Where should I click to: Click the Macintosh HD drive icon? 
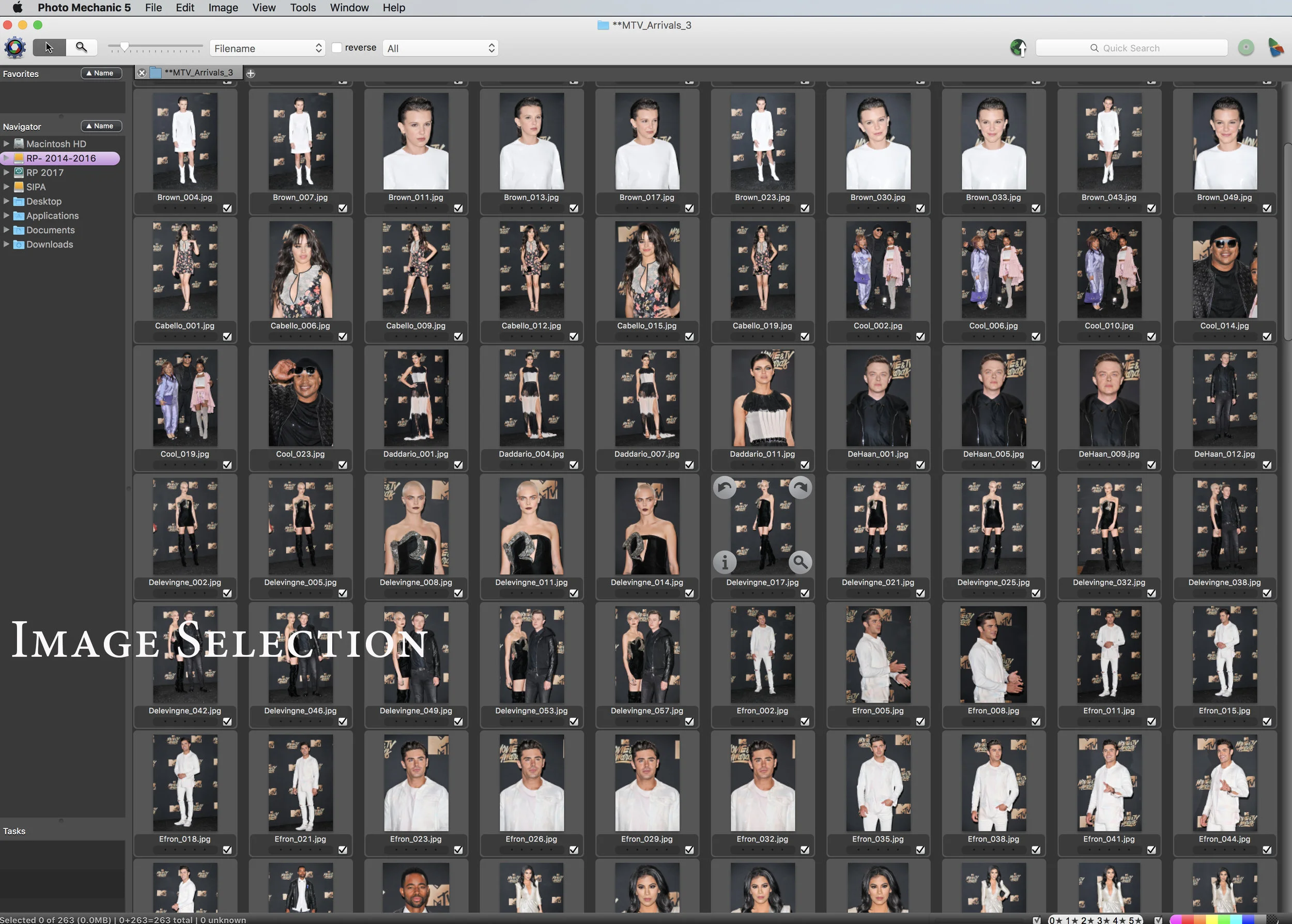pos(19,144)
